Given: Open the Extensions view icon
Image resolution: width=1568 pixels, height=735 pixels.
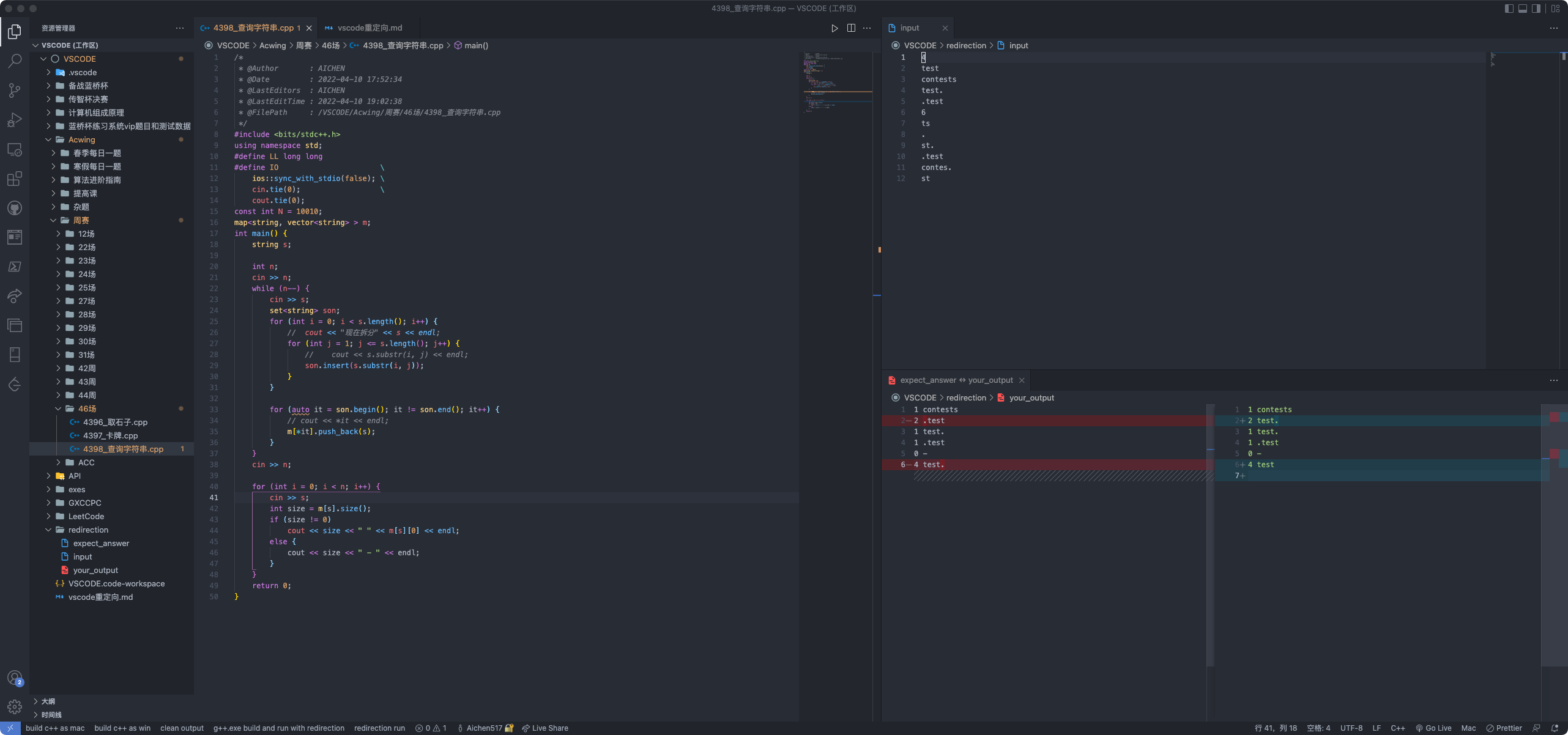Looking at the screenshot, I should point(15,179).
